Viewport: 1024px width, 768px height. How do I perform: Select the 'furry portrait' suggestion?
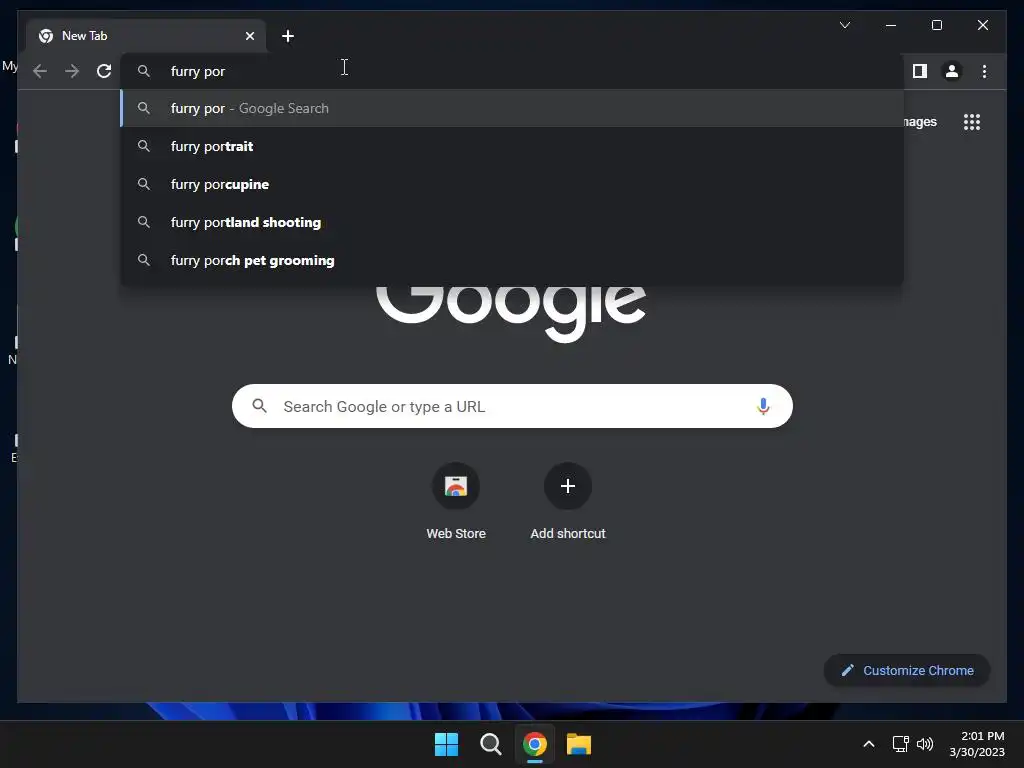[512, 146]
